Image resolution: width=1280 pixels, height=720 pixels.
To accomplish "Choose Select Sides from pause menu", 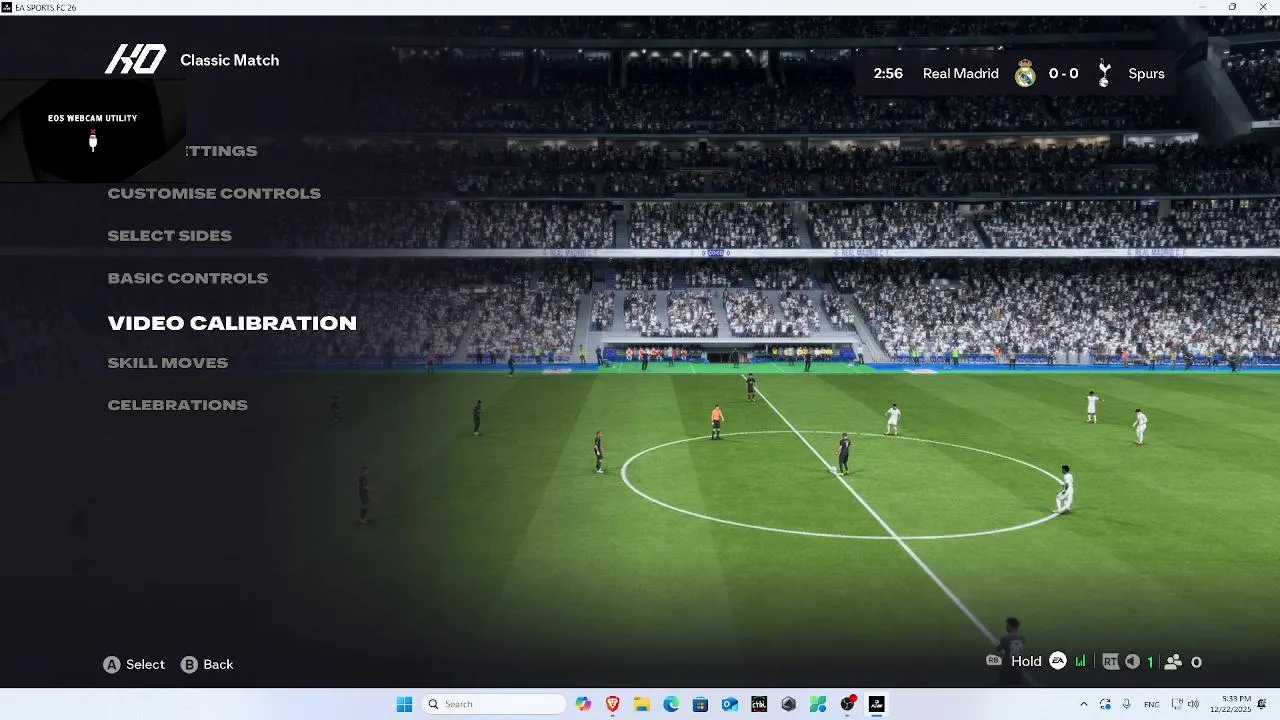I will click(169, 236).
